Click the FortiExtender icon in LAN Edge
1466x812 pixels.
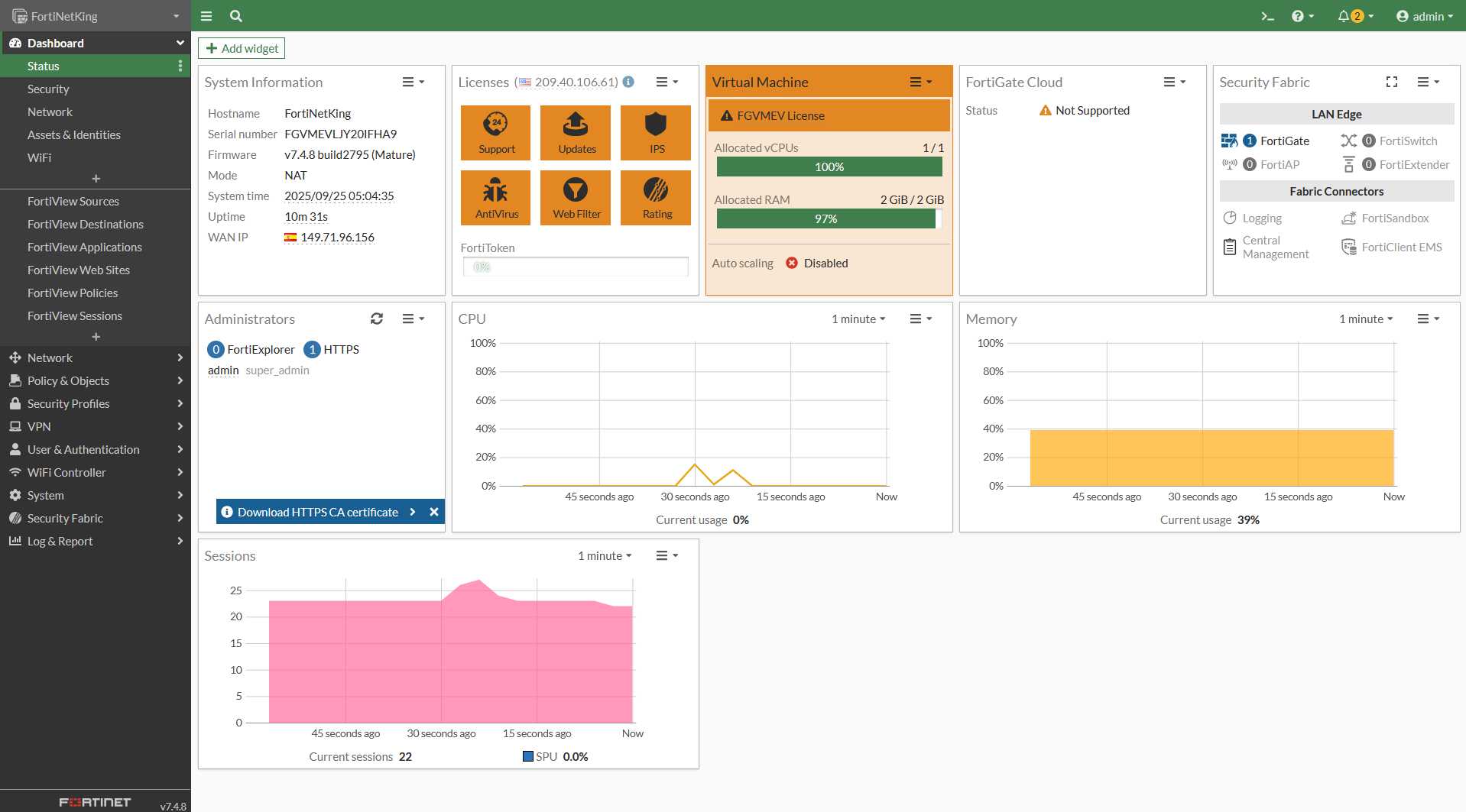pos(1349,164)
